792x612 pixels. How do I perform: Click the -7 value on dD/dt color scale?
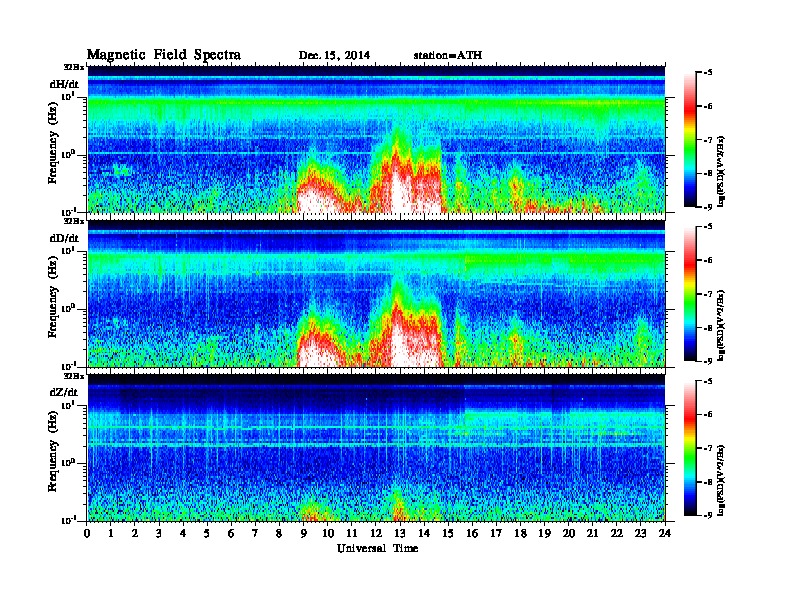tap(707, 294)
